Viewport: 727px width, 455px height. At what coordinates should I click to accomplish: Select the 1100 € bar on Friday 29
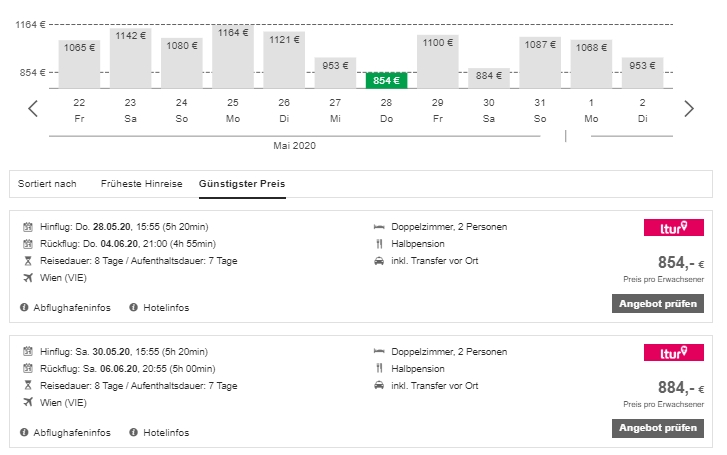(x=437, y=62)
